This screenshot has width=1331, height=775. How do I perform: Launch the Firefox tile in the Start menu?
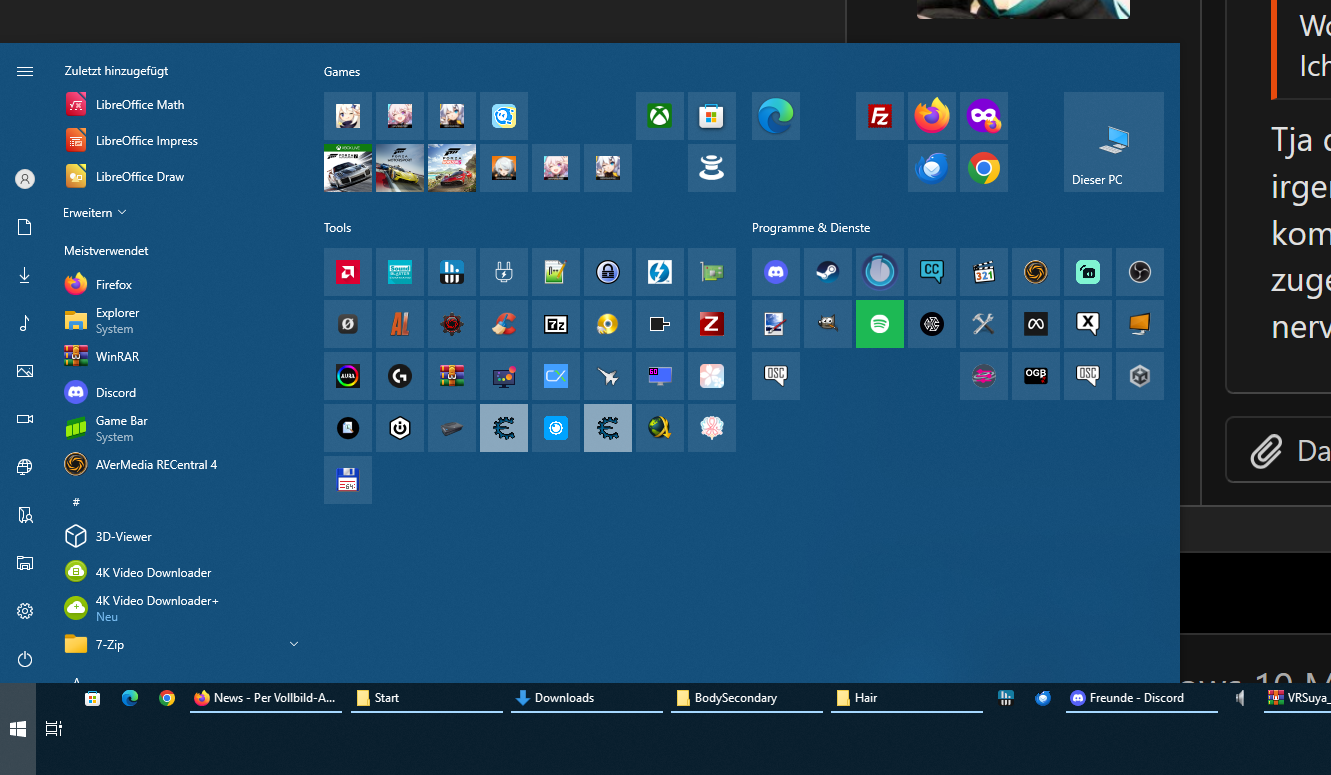tap(932, 116)
